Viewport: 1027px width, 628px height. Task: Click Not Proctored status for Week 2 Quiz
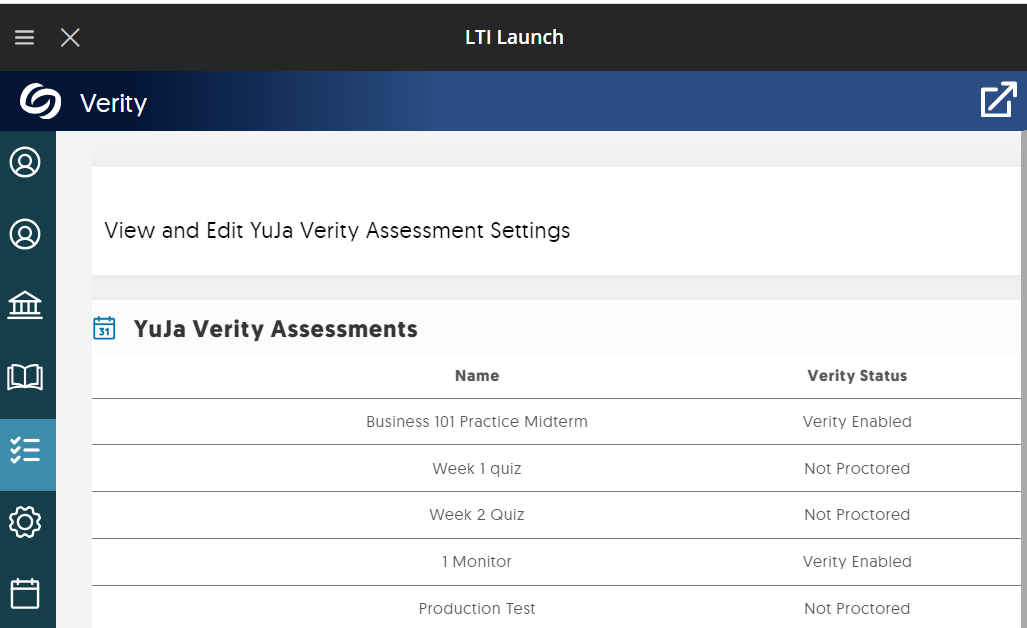(x=857, y=515)
